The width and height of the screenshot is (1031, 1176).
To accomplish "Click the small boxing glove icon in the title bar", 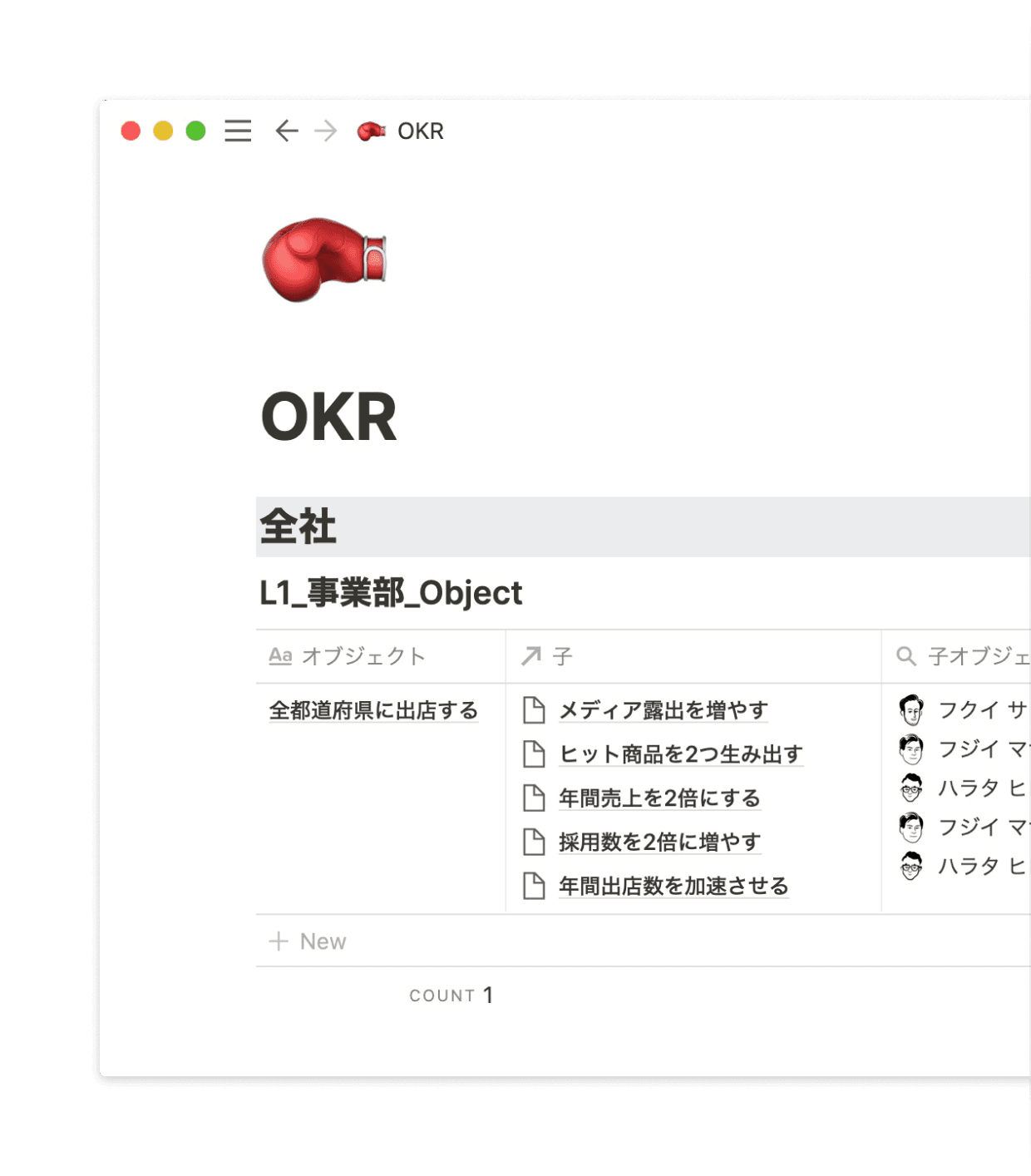I will (371, 131).
